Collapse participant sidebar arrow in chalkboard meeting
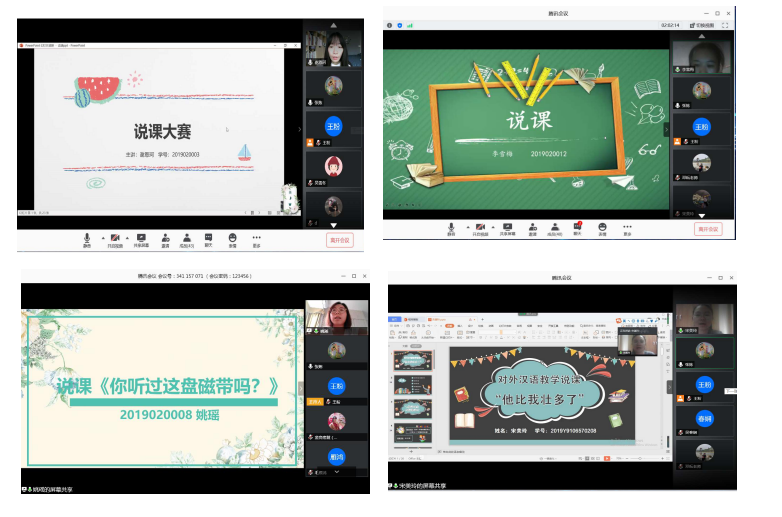This screenshot has height=517, width=782. click(x=667, y=129)
